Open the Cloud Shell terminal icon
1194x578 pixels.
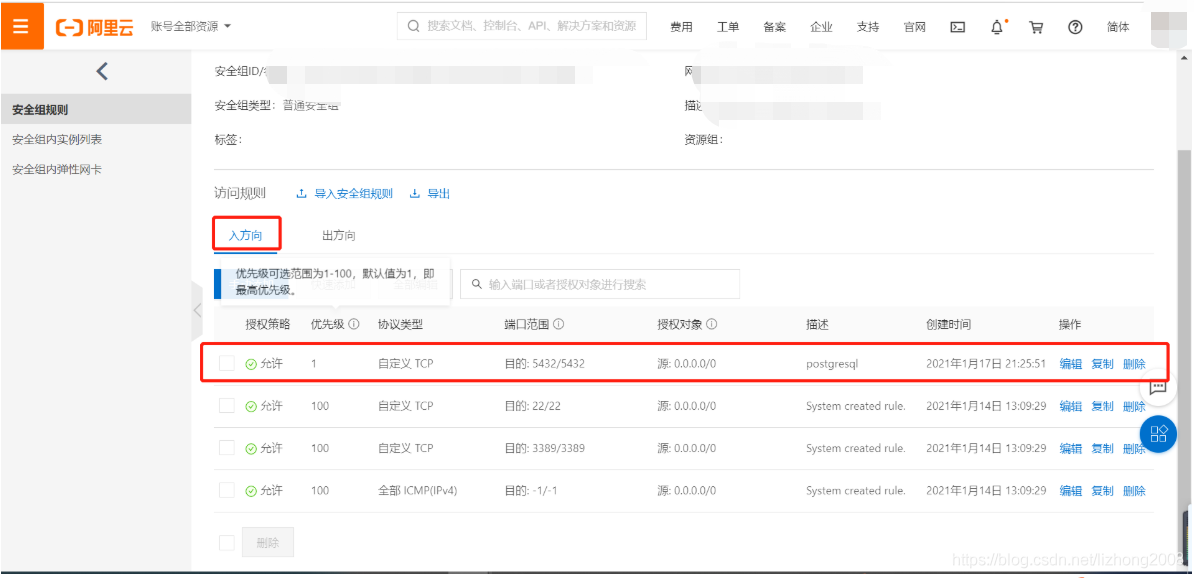tap(958, 27)
